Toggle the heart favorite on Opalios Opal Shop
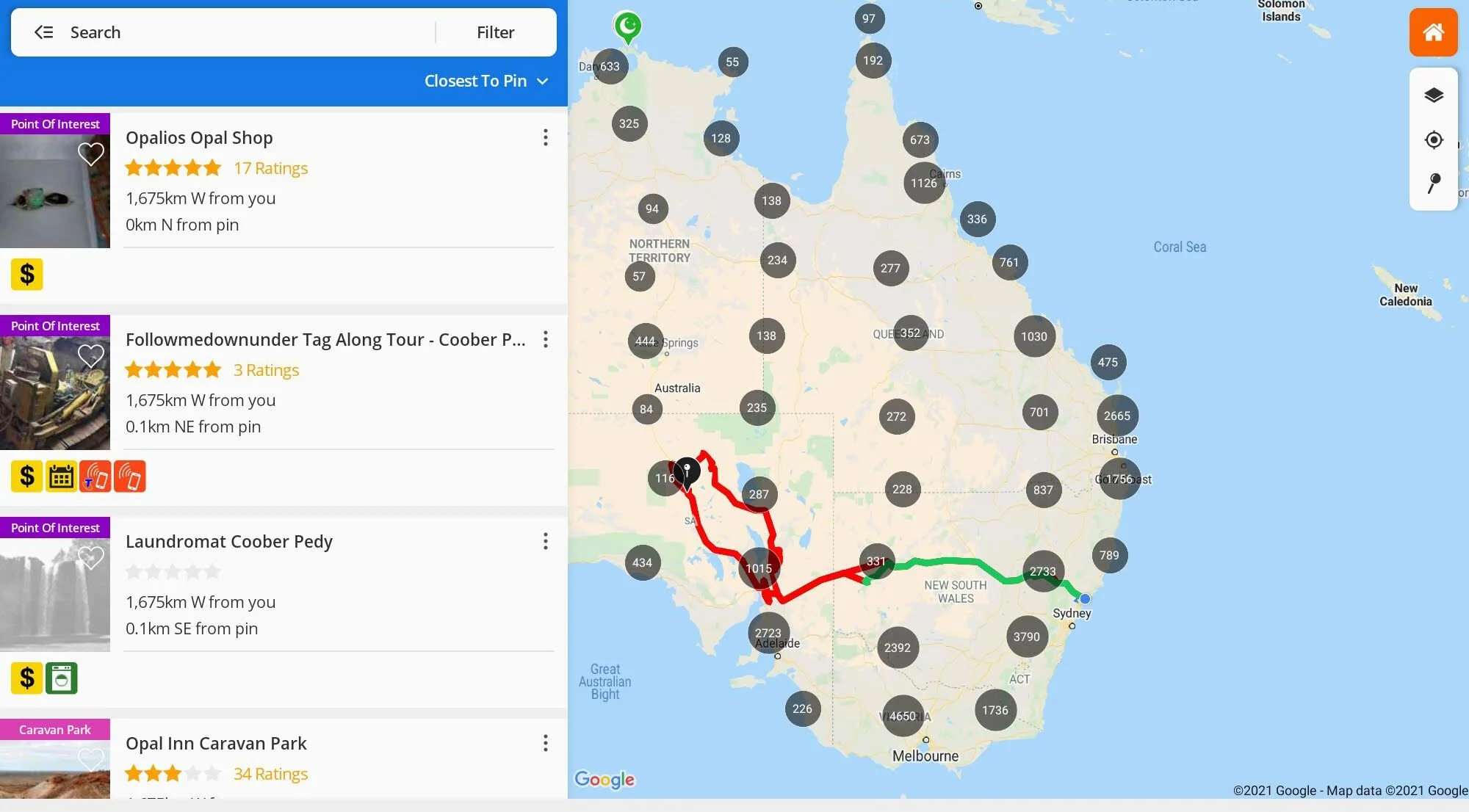The width and height of the screenshot is (1469, 812). click(91, 154)
